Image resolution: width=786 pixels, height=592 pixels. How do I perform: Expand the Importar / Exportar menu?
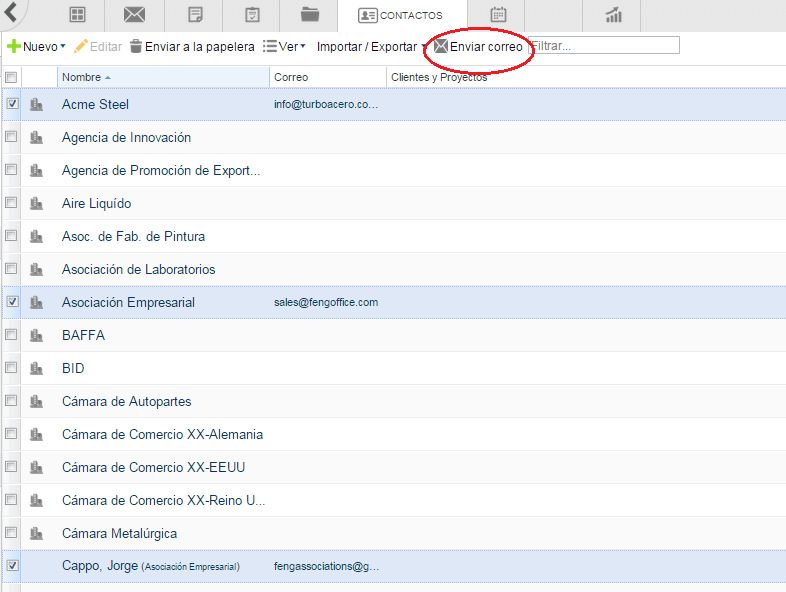(x=368, y=47)
